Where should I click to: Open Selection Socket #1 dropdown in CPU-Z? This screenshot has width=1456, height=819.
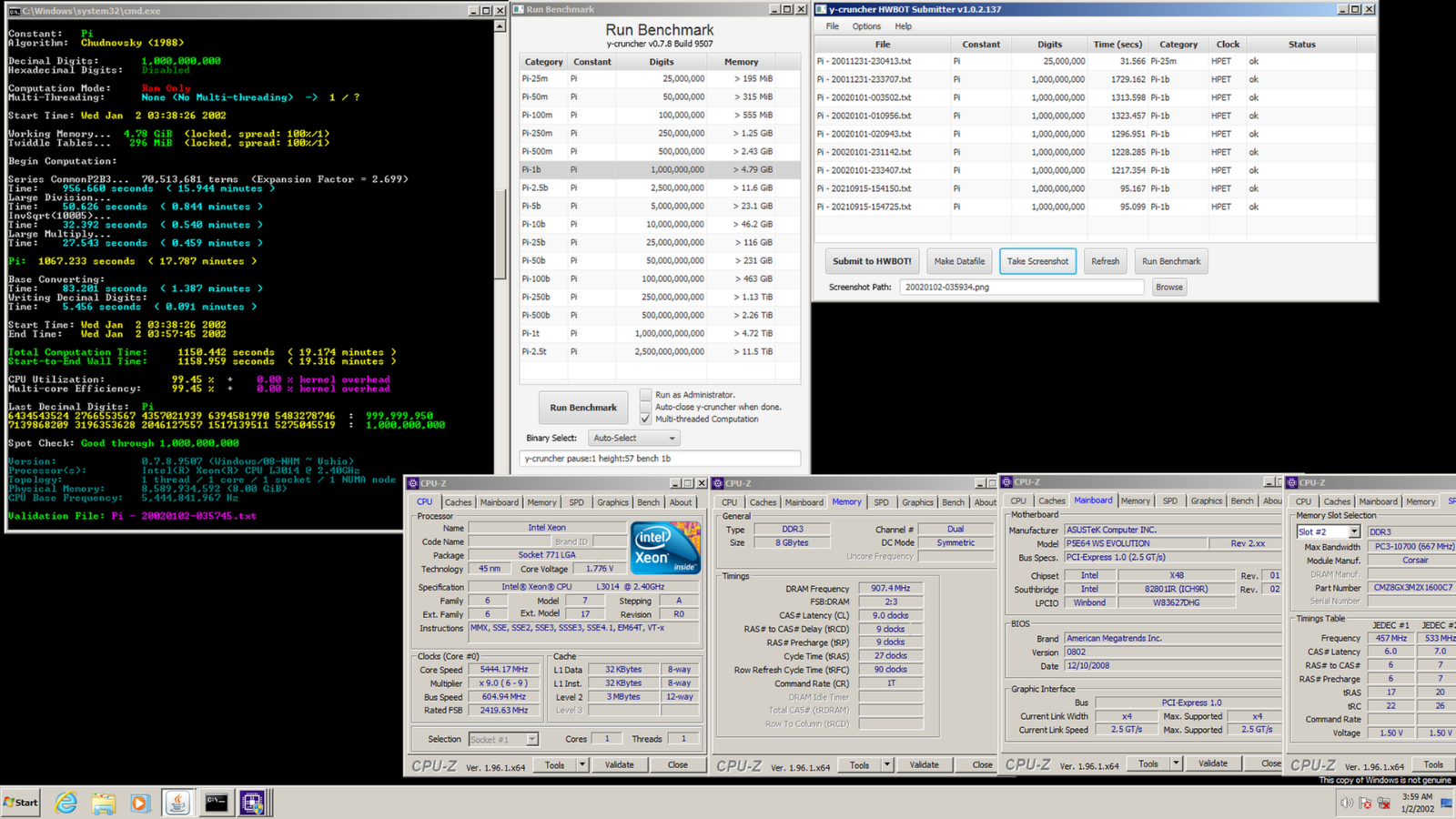point(503,740)
